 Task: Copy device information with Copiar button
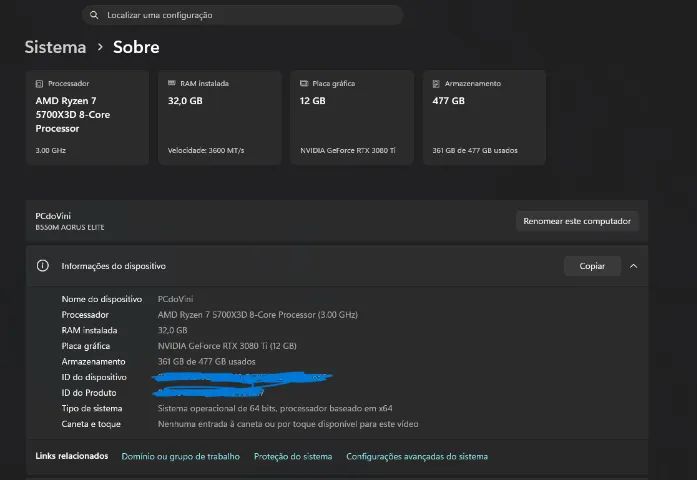coord(592,266)
